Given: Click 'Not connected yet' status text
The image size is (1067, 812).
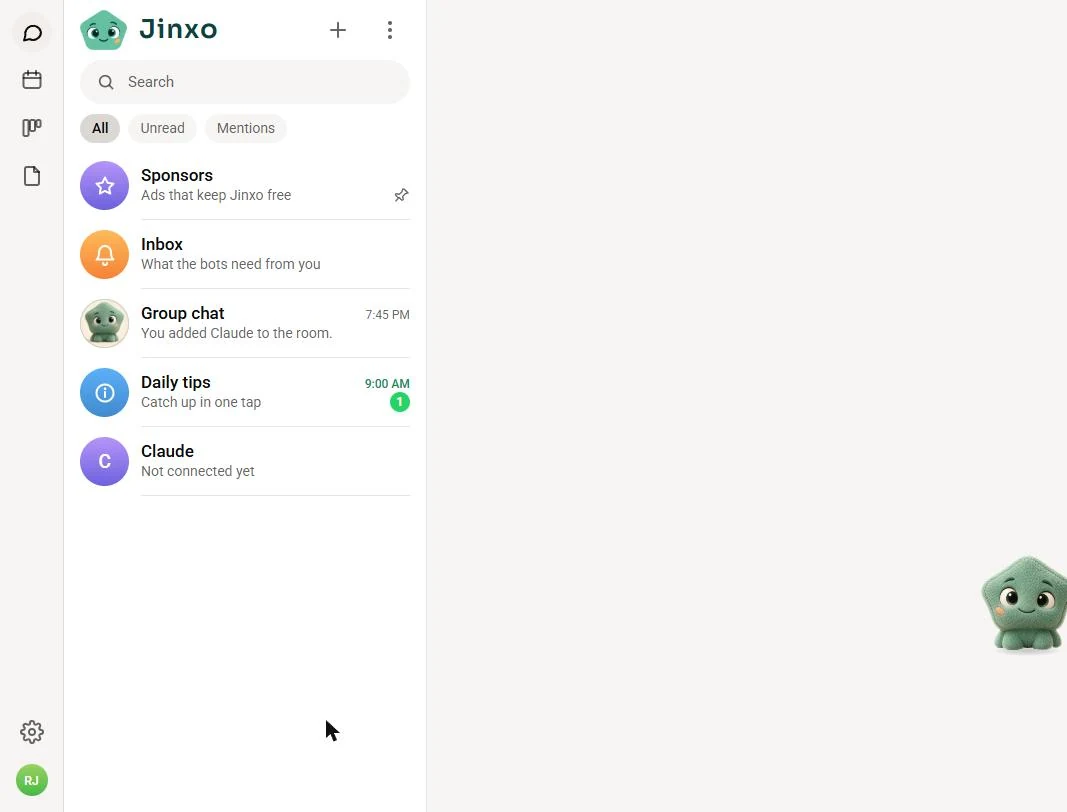Looking at the screenshot, I should click(197, 471).
